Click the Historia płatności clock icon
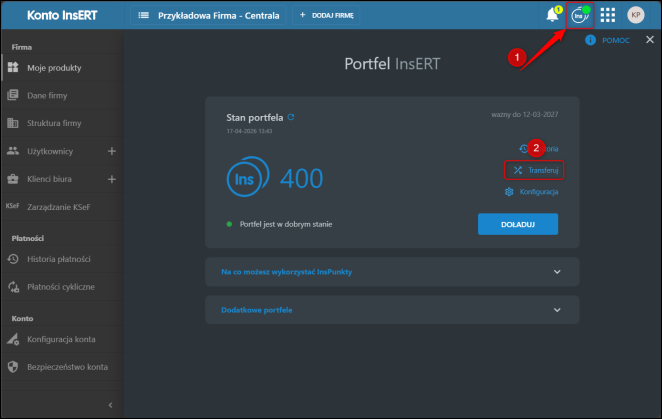This screenshot has width=662, height=419. coord(13,259)
